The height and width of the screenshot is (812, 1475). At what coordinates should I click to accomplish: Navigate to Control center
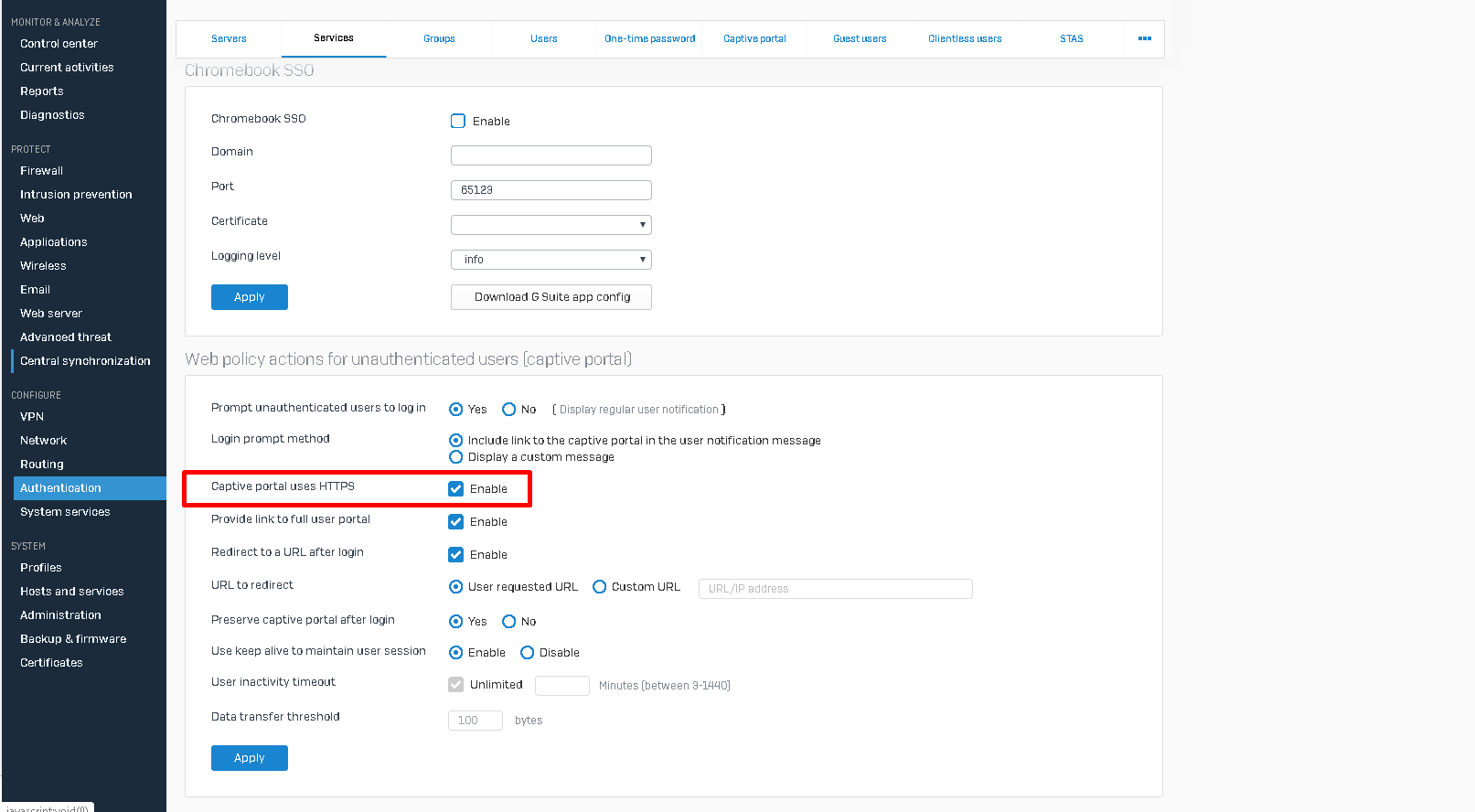[59, 44]
